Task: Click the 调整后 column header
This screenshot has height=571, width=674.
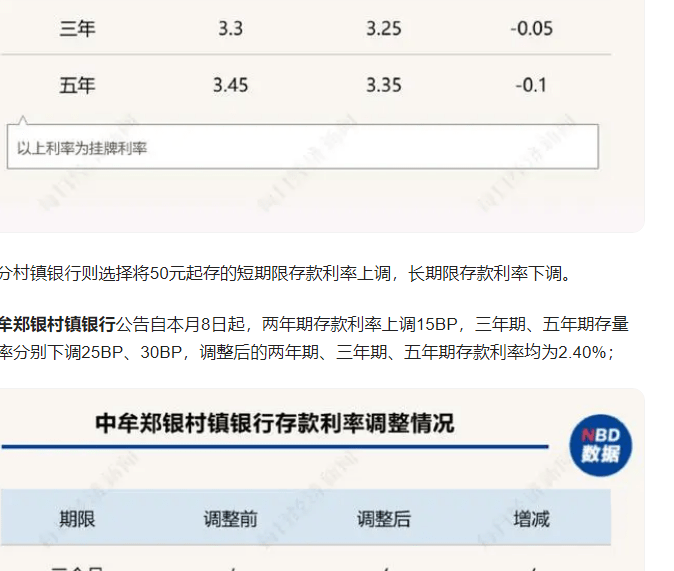Action: 383,519
